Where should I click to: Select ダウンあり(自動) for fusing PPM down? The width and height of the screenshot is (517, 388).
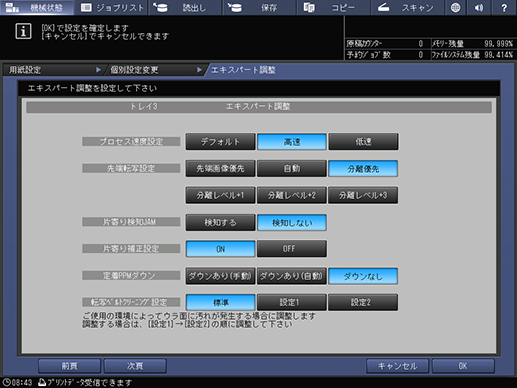292,276
